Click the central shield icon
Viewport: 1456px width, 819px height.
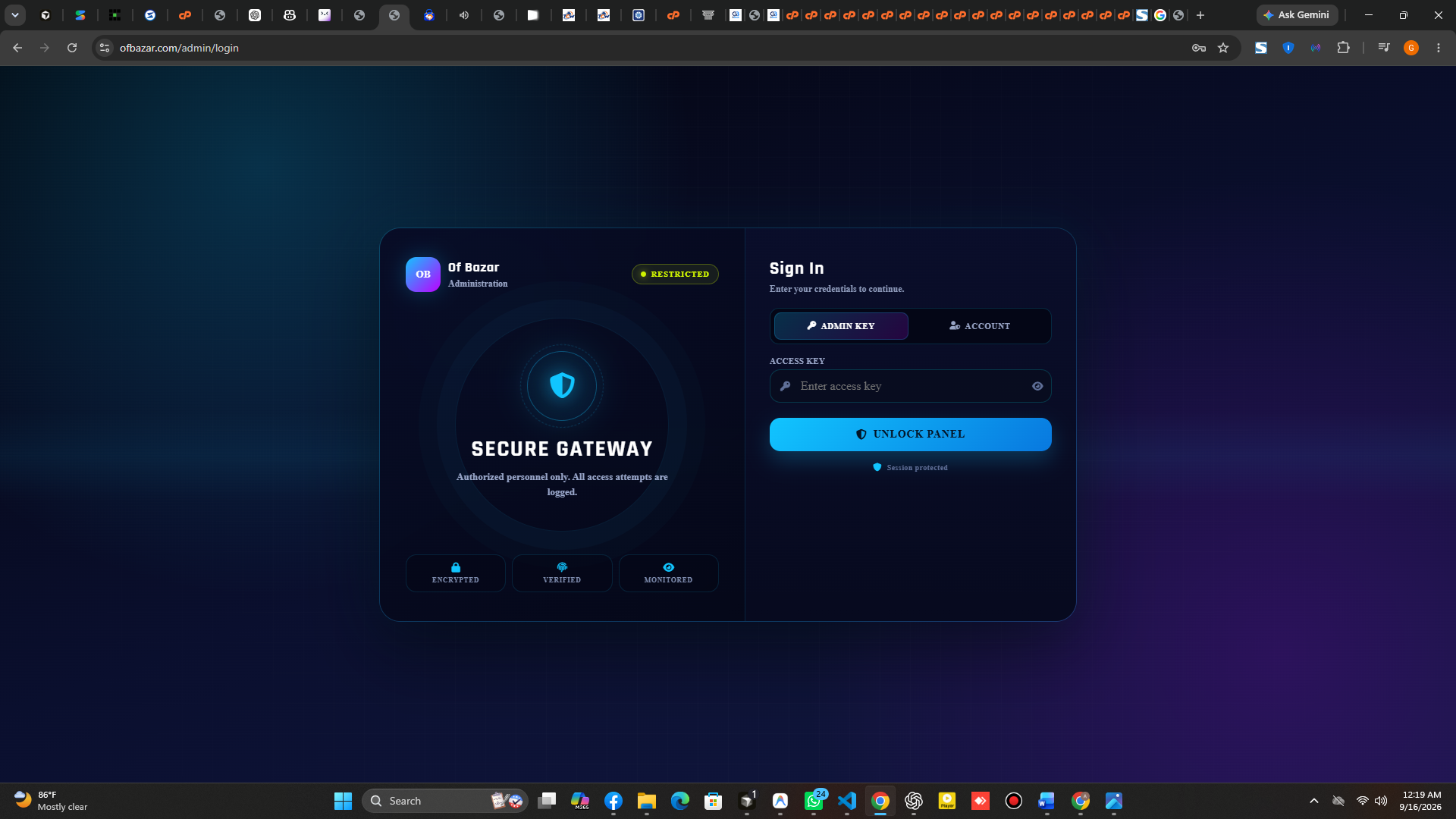click(x=562, y=386)
